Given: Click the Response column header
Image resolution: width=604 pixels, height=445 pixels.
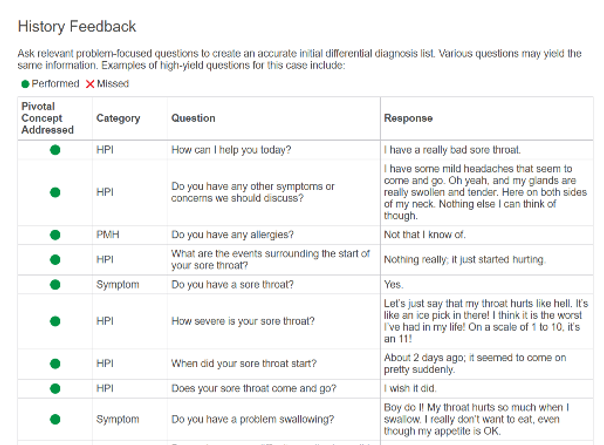Looking at the screenshot, I should point(408,118).
